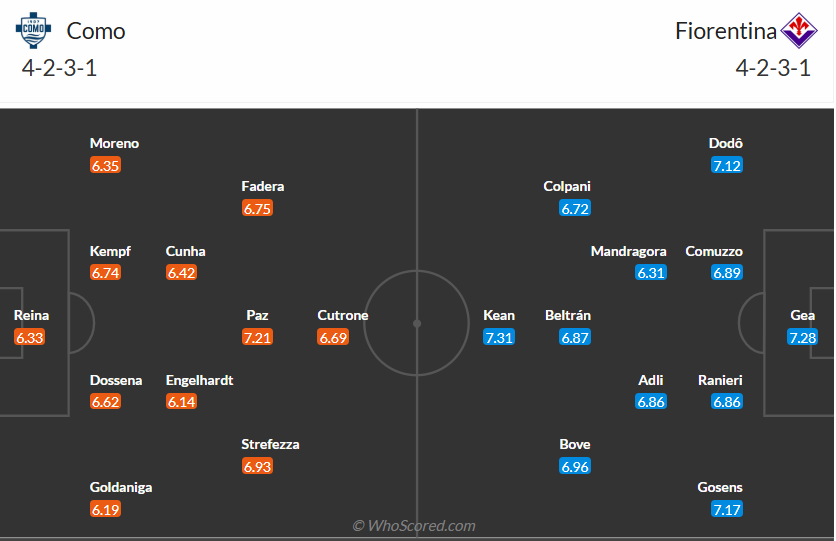836x541 pixels.
Task: Select Fiorentina striker Kean
Action: 499,315
